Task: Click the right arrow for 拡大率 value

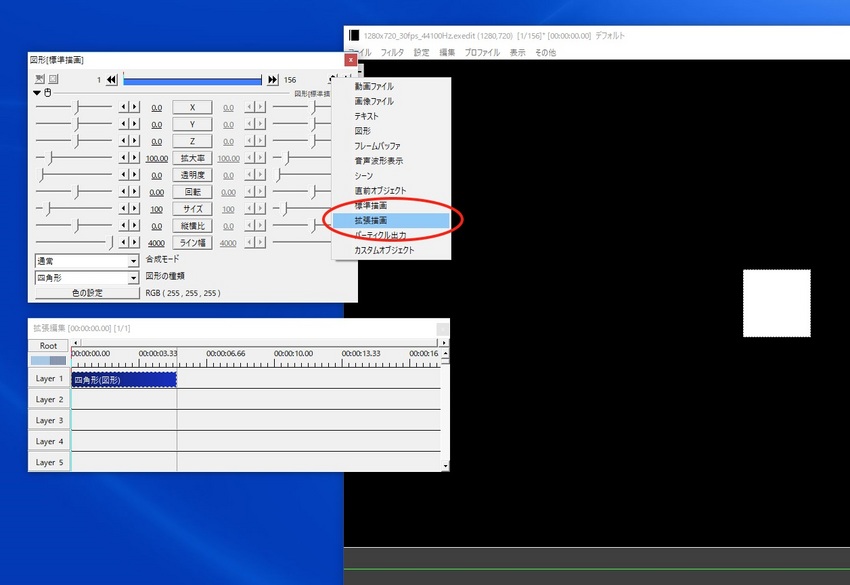Action: (x=135, y=158)
